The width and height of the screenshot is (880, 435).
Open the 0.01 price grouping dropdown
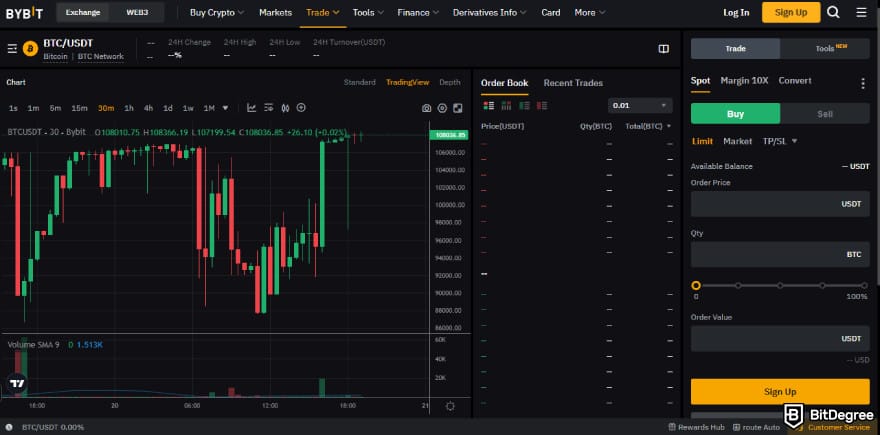click(640, 106)
